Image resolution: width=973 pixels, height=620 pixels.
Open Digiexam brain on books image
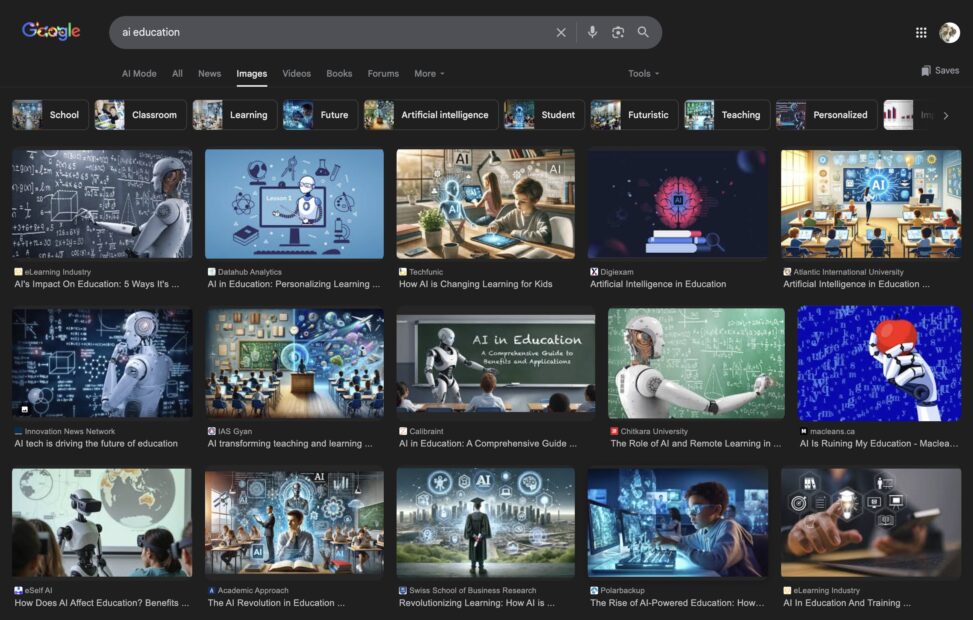678,204
